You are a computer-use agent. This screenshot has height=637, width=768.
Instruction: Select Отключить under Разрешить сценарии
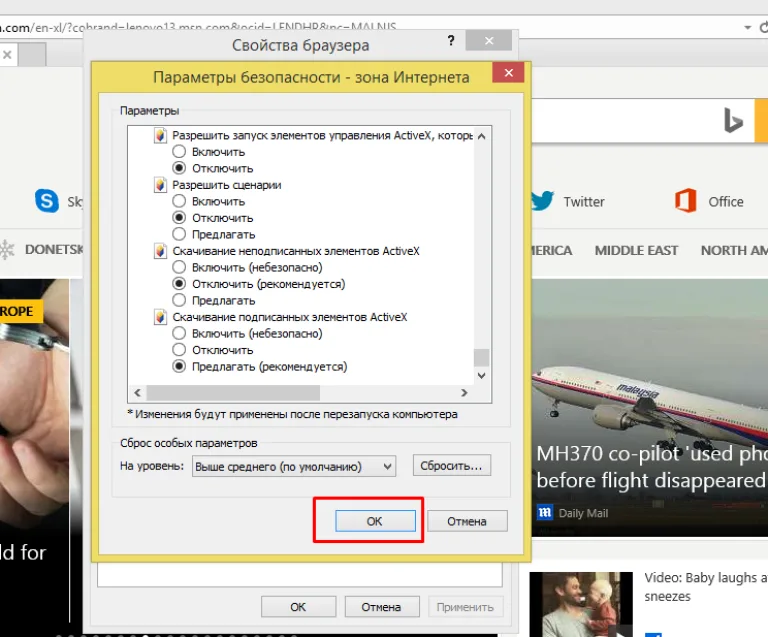tap(179, 218)
